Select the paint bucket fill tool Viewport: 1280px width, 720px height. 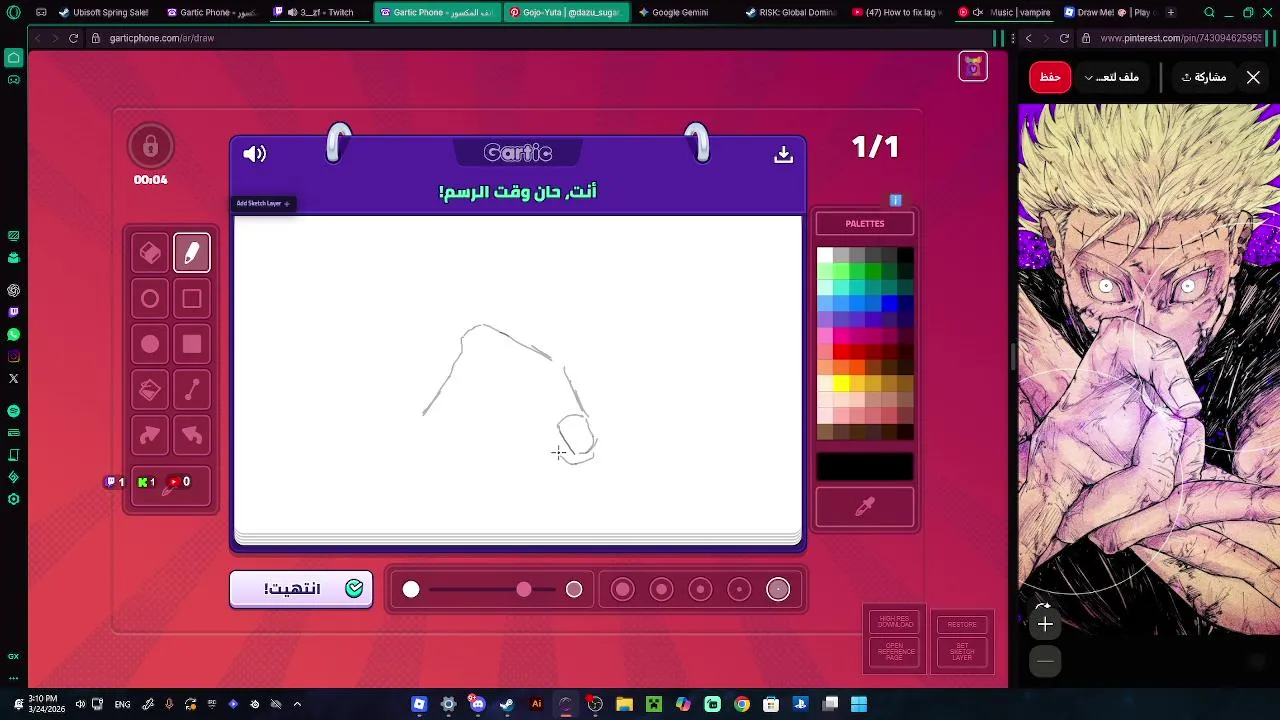coord(150,390)
